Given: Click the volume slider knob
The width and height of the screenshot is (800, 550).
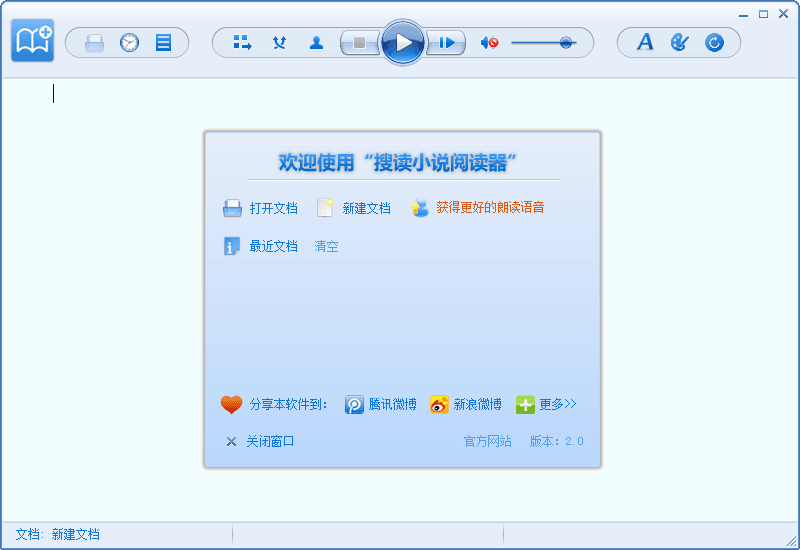Looking at the screenshot, I should (x=565, y=42).
